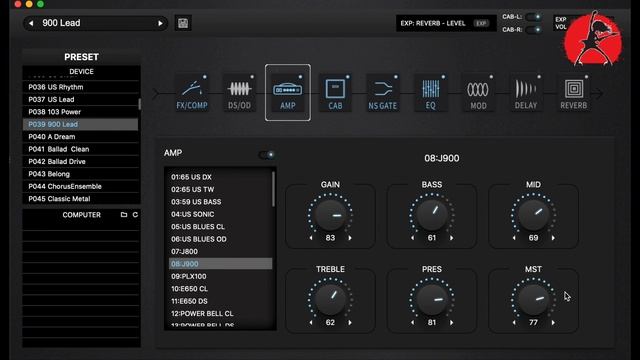
Task: Toggle the CAB-L switch
Action: 533,17
